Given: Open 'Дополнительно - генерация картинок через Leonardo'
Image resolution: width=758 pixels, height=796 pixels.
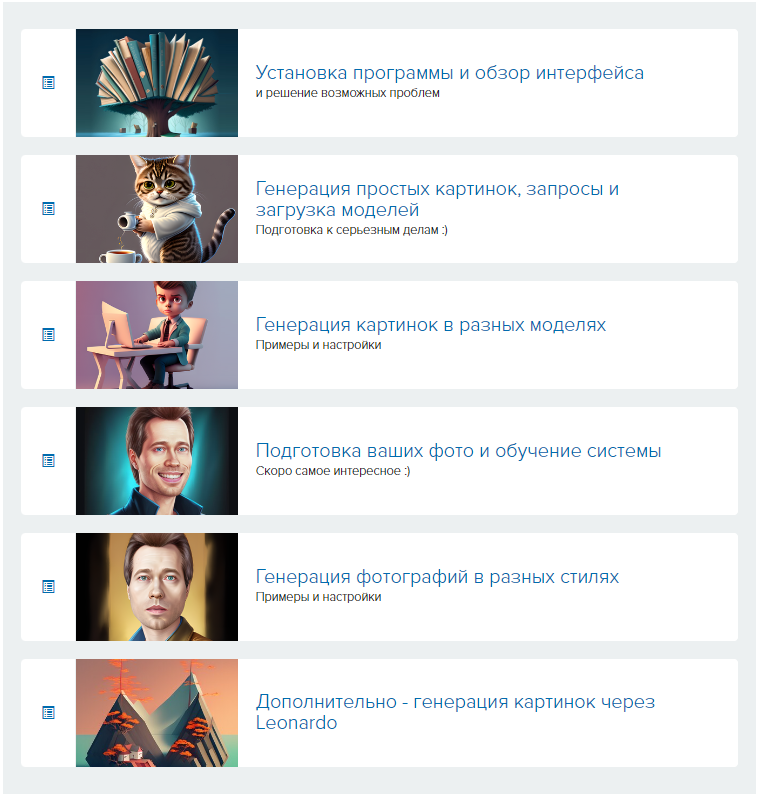Looking at the screenshot, I should coord(455,712).
